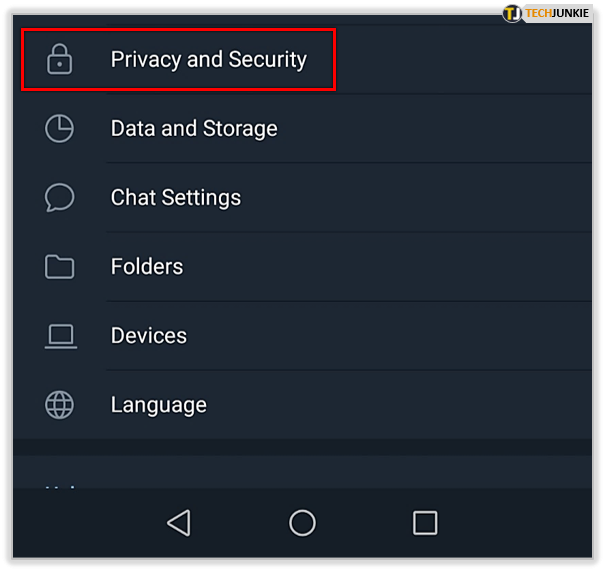
Task: Open the Devices settings entry
Action: [149, 336]
